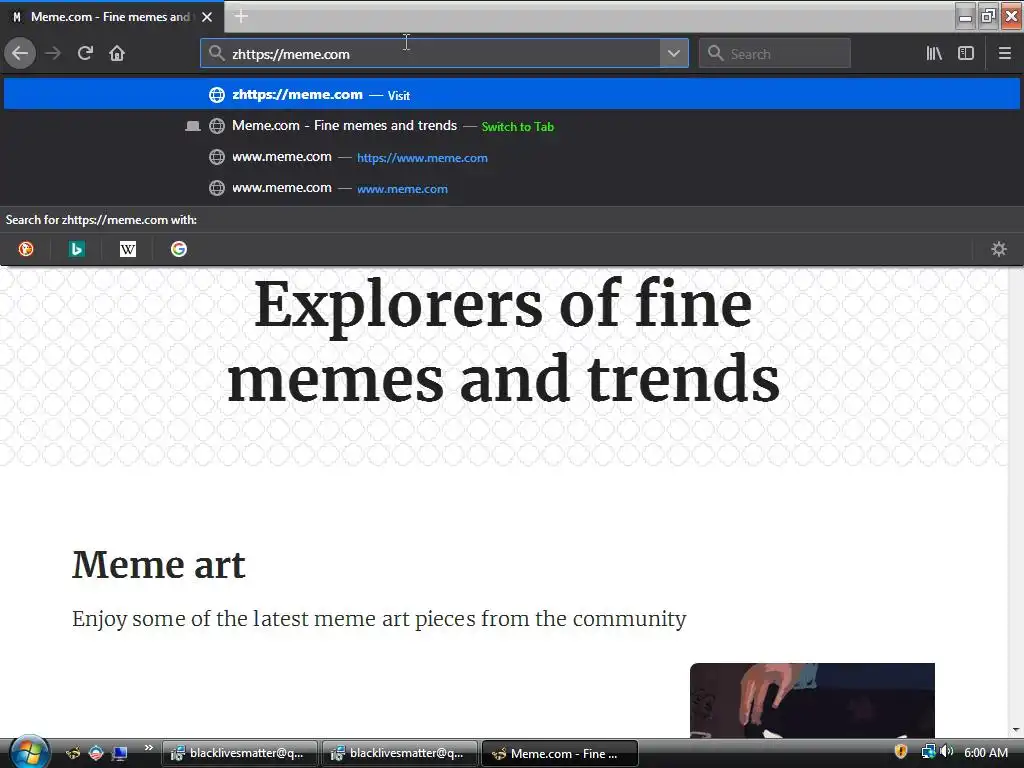Search with the Wikipedia engine icon

(x=128, y=249)
